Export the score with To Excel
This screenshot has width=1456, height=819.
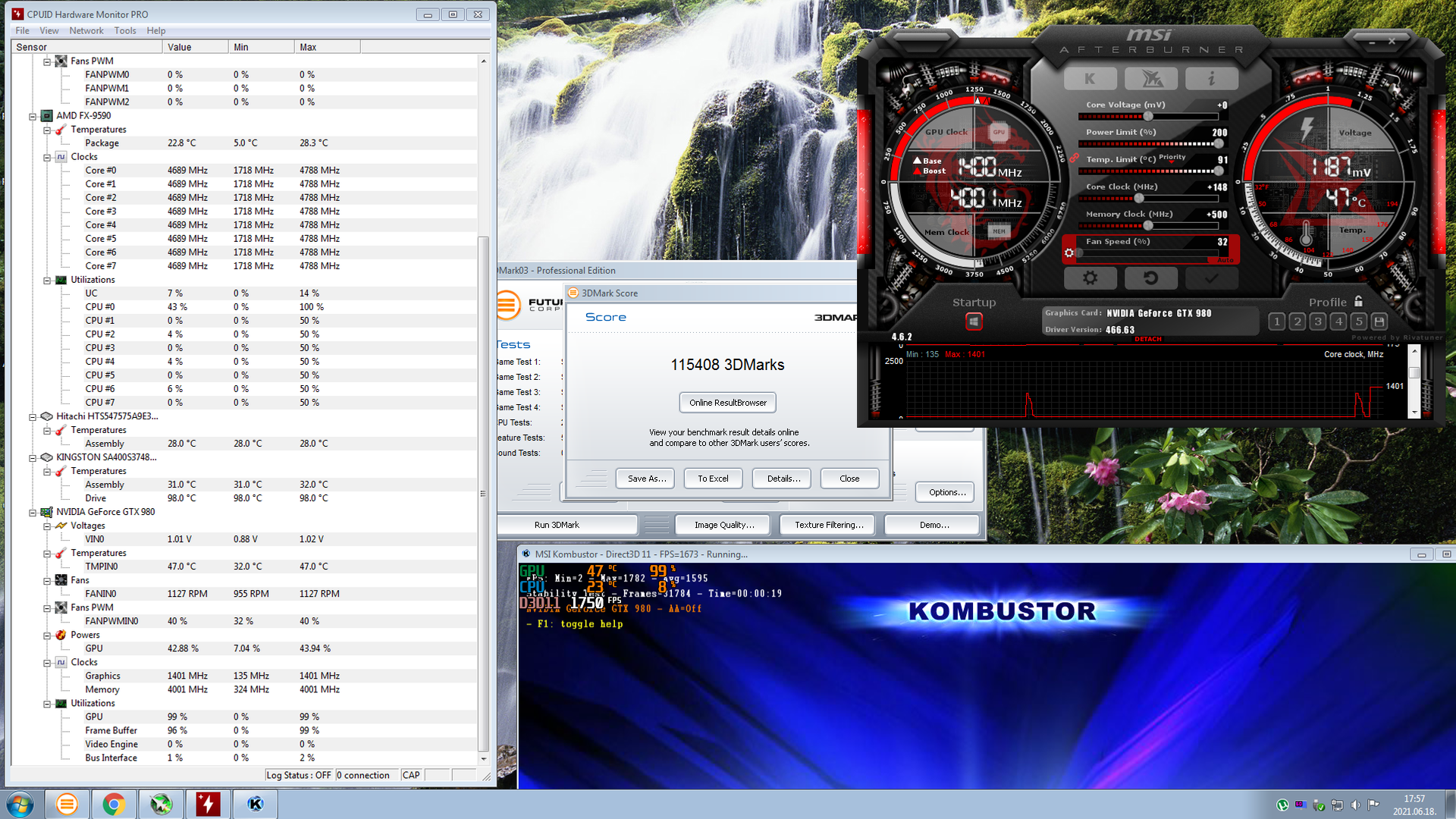click(x=713, y=479)
